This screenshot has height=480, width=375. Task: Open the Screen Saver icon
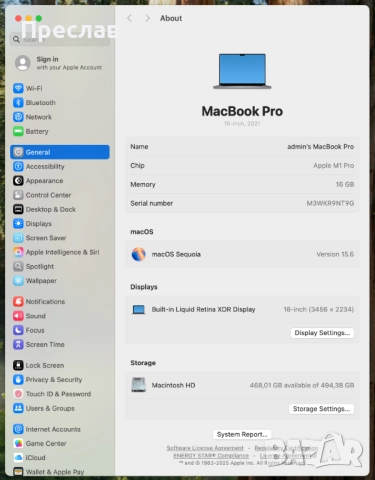pos(18,238)
